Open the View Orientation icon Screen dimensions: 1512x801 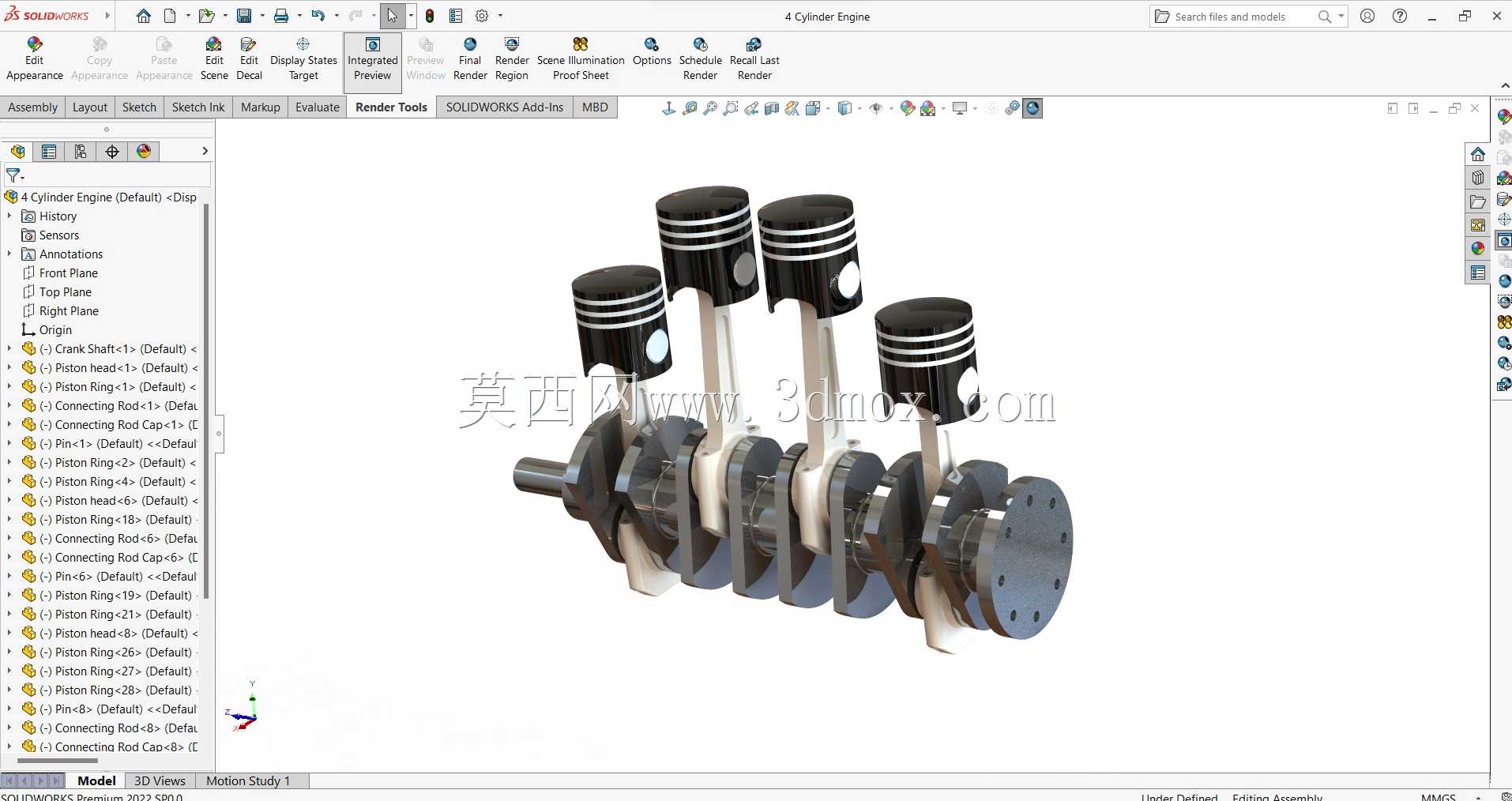(813, 108)
